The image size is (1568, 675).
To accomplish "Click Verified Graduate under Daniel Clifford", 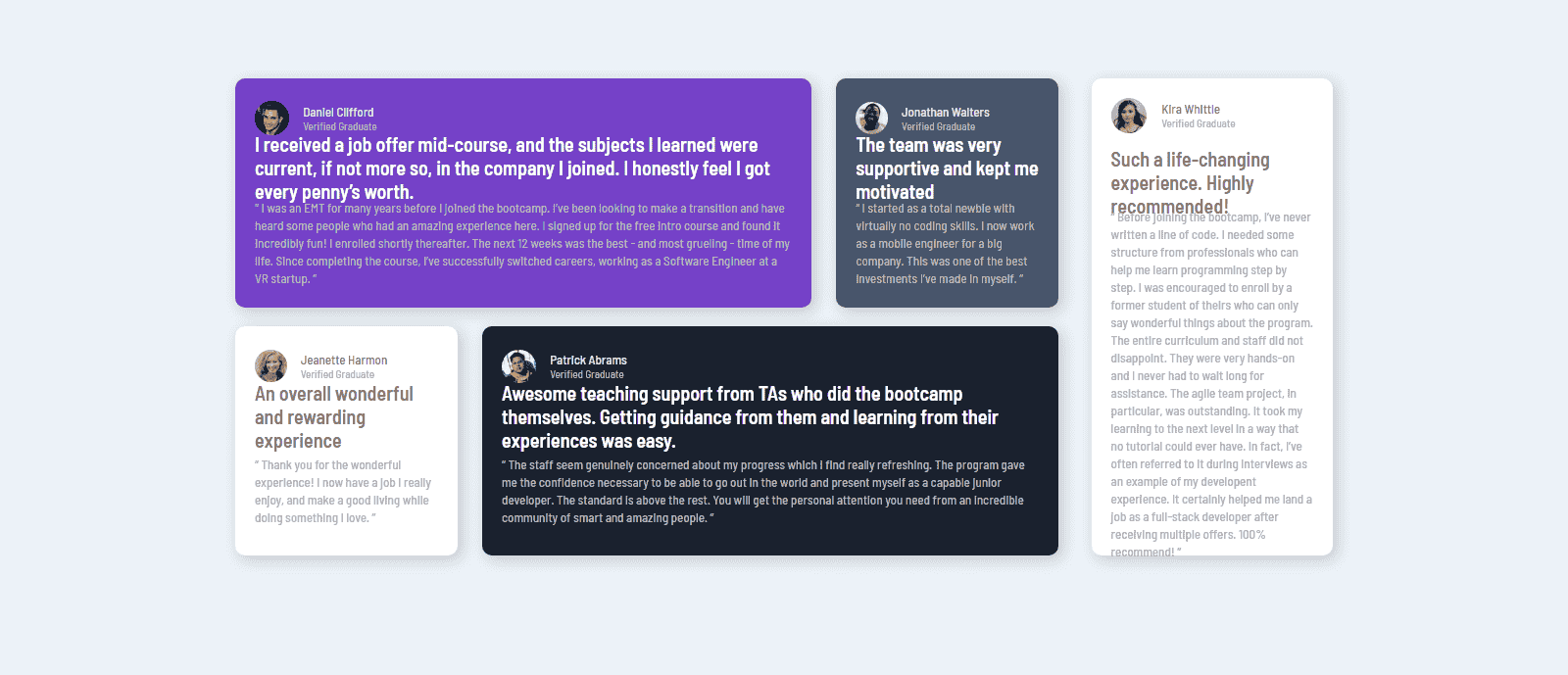I will (x=339, y=127).
